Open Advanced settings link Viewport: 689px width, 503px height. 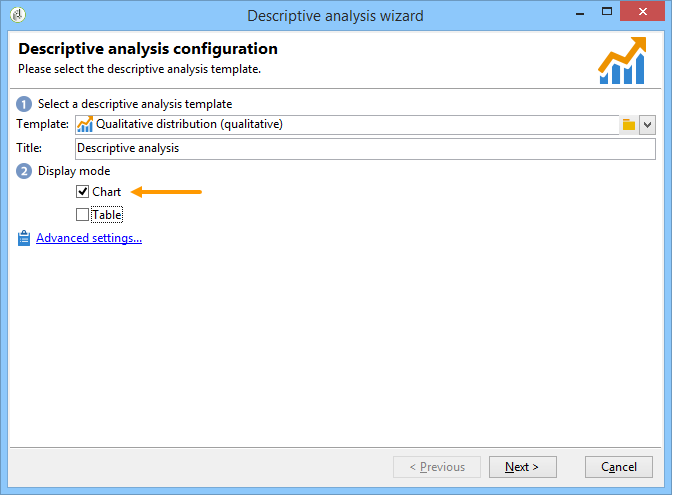89,238
